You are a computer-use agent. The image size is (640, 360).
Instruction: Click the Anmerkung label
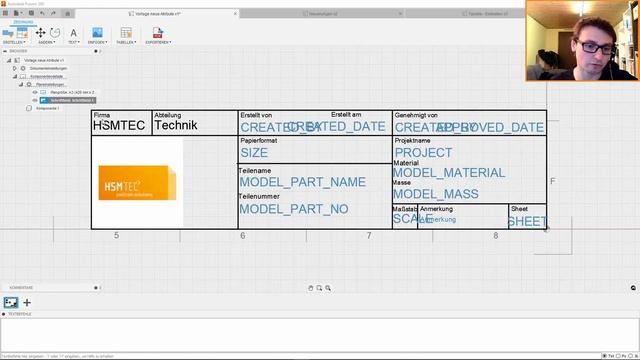(436, 209)
